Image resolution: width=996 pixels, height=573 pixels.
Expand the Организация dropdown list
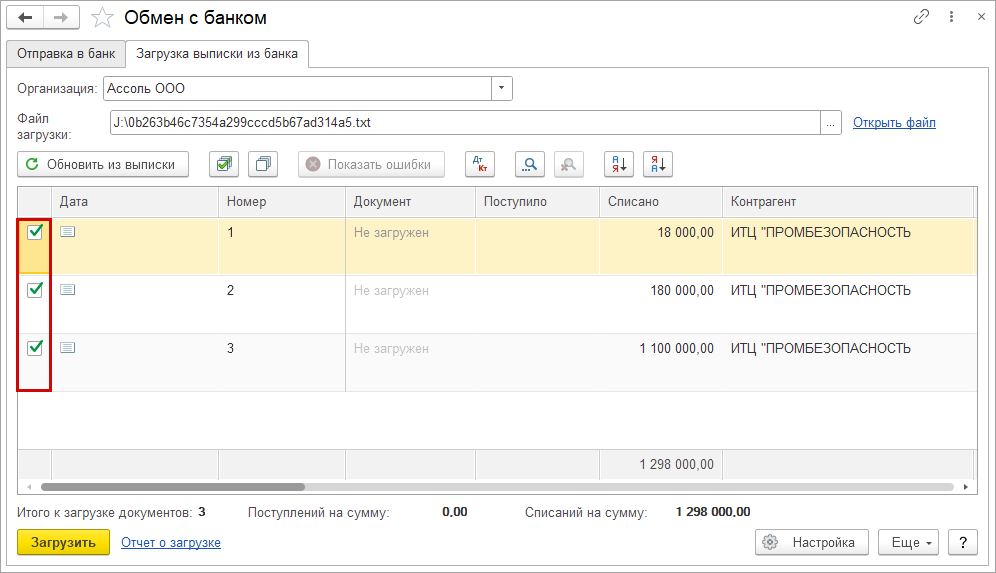502,88
